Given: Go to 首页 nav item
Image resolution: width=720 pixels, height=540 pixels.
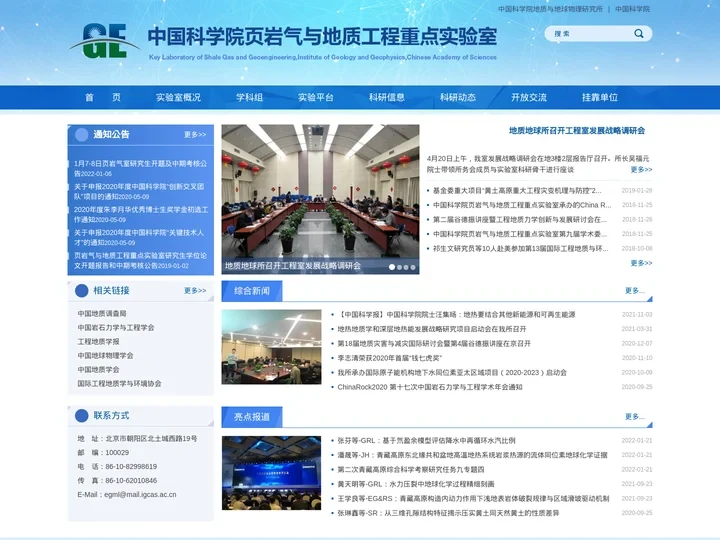Looking at the screenshot, I should (103, 97).
